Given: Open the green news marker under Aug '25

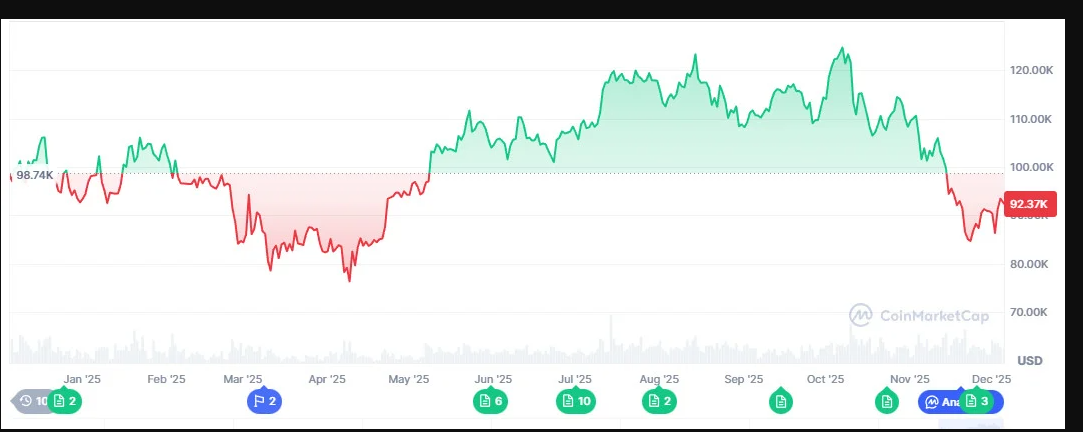Looking at the screenshot, I should point(659,401).
